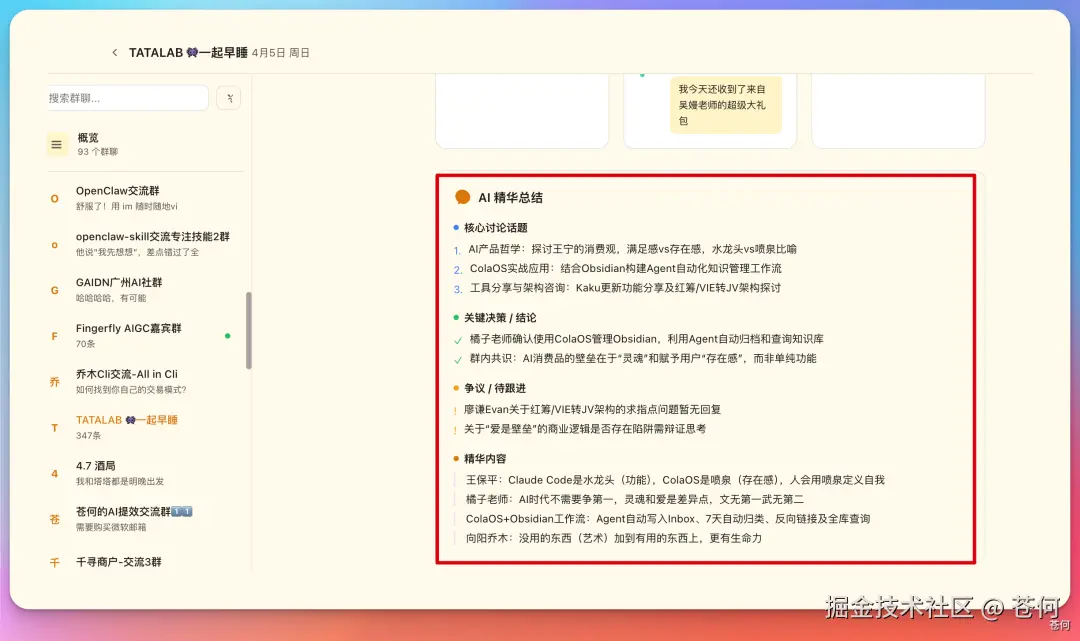Screen dimensions: 1080x641
Task: Click the hamburger icon beside 概览
Action: (56, 143)
